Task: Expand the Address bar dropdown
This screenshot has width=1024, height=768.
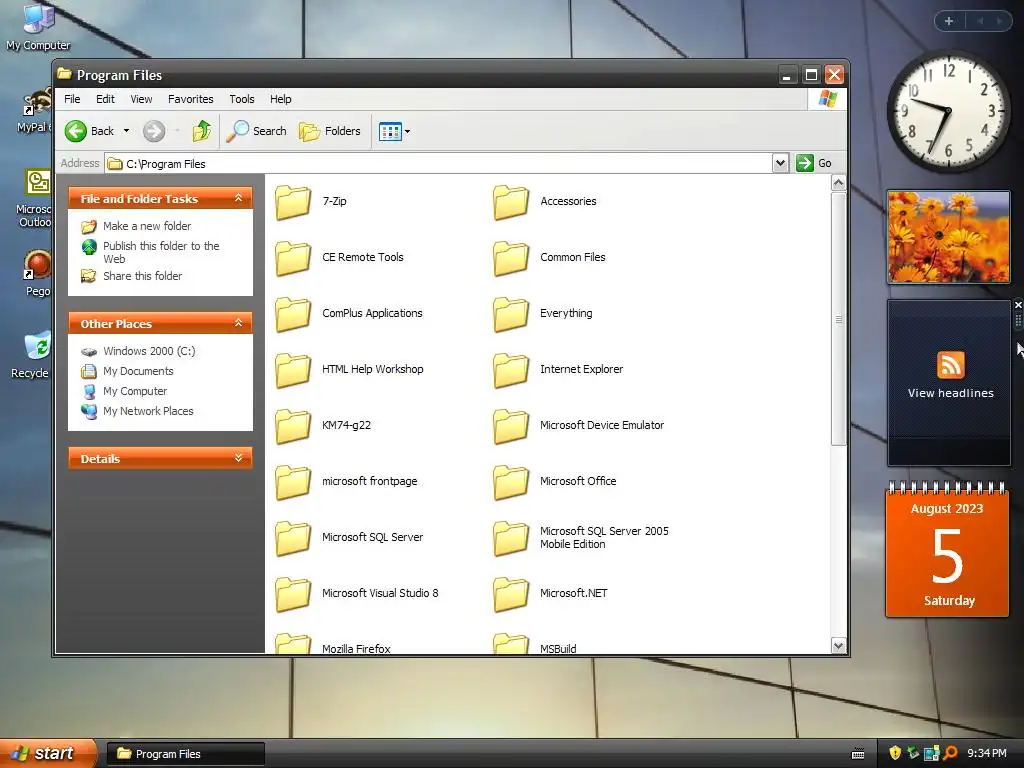Action: point(780,163)
